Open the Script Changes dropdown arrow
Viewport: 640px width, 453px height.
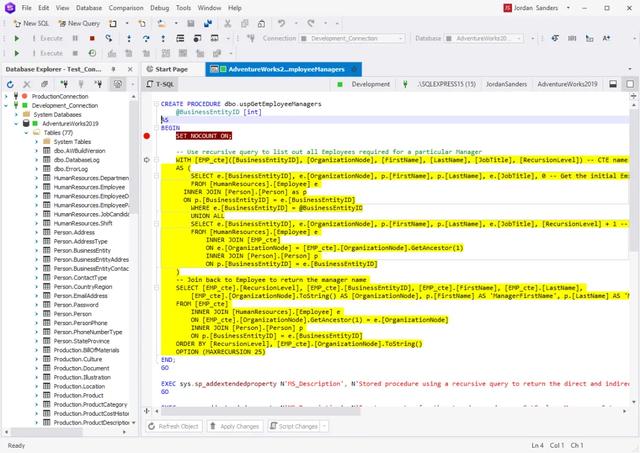click(324, 426)
